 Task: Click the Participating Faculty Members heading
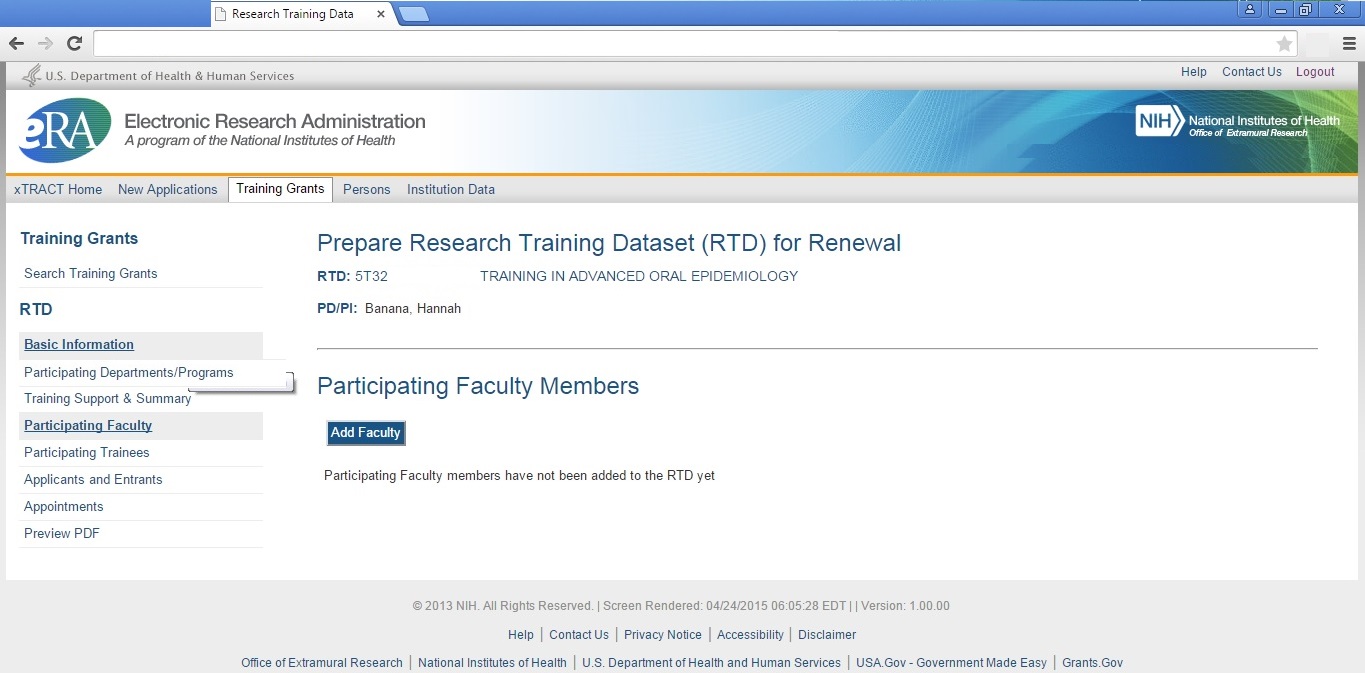point(478,386)
